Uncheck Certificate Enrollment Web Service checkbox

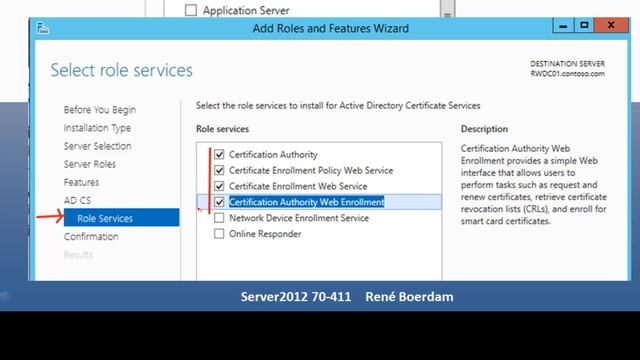point(219,186)
